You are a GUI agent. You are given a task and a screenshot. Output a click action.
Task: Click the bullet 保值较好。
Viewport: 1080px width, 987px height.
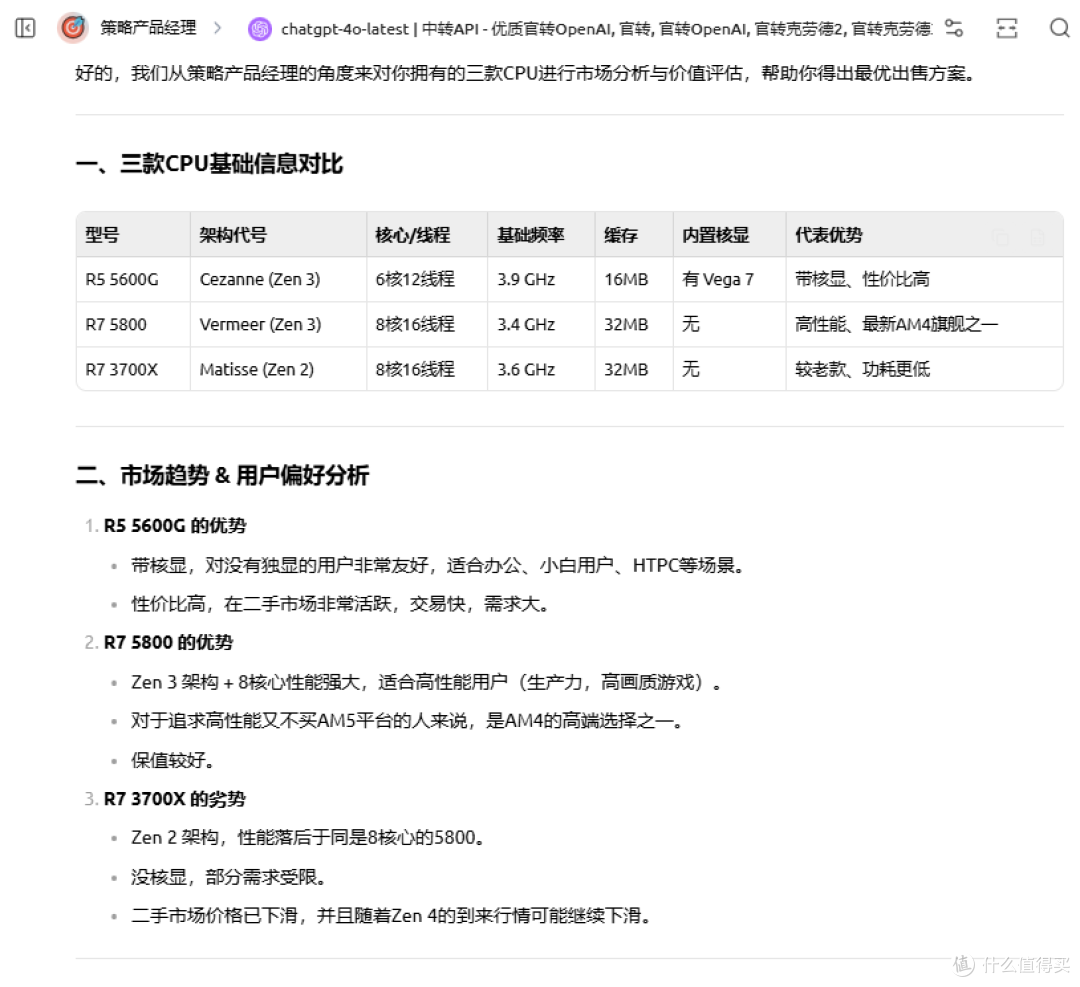click(x=173, y=760)
